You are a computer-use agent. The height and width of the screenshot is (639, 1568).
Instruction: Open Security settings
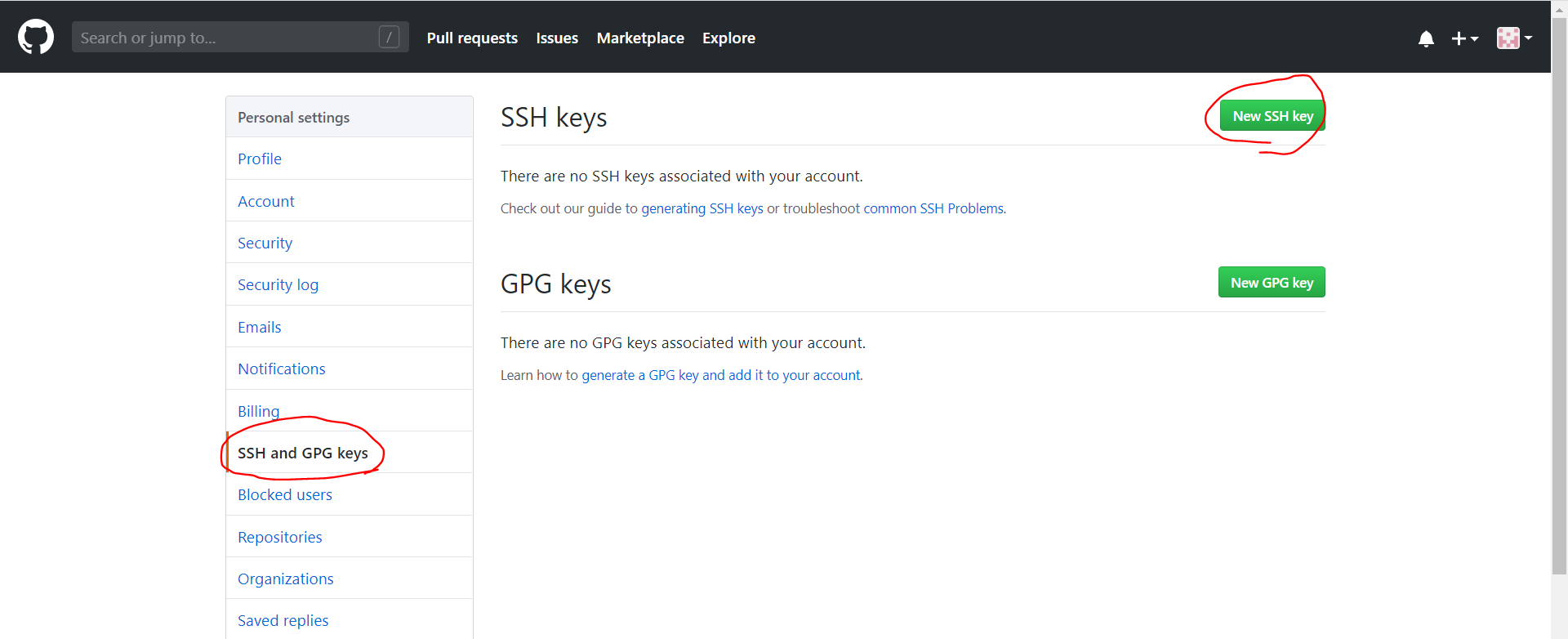click(x=350, y=243)
